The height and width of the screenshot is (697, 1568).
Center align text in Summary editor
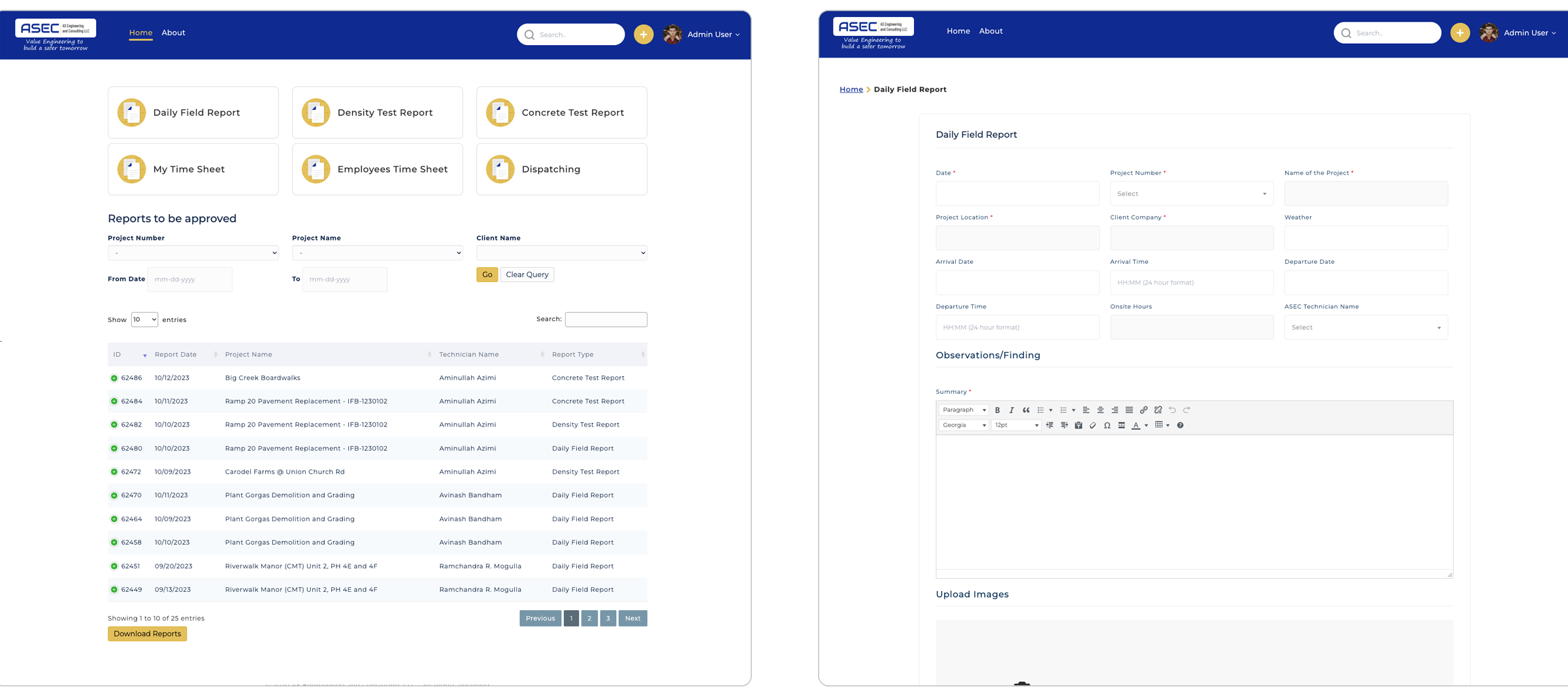(1100, 410)
